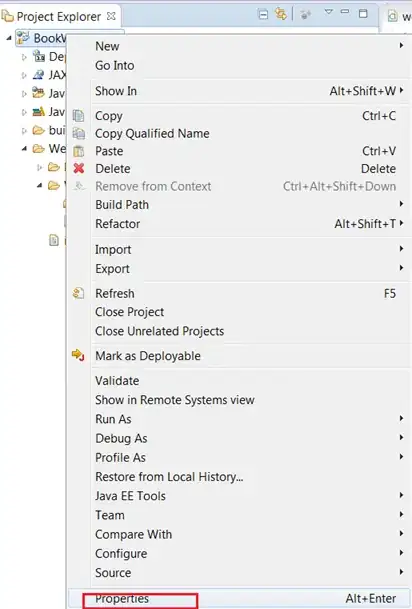Expand the New submenu arrow
Screen dimensions: 412x609
pyautogui.click(x=401, y=46)
